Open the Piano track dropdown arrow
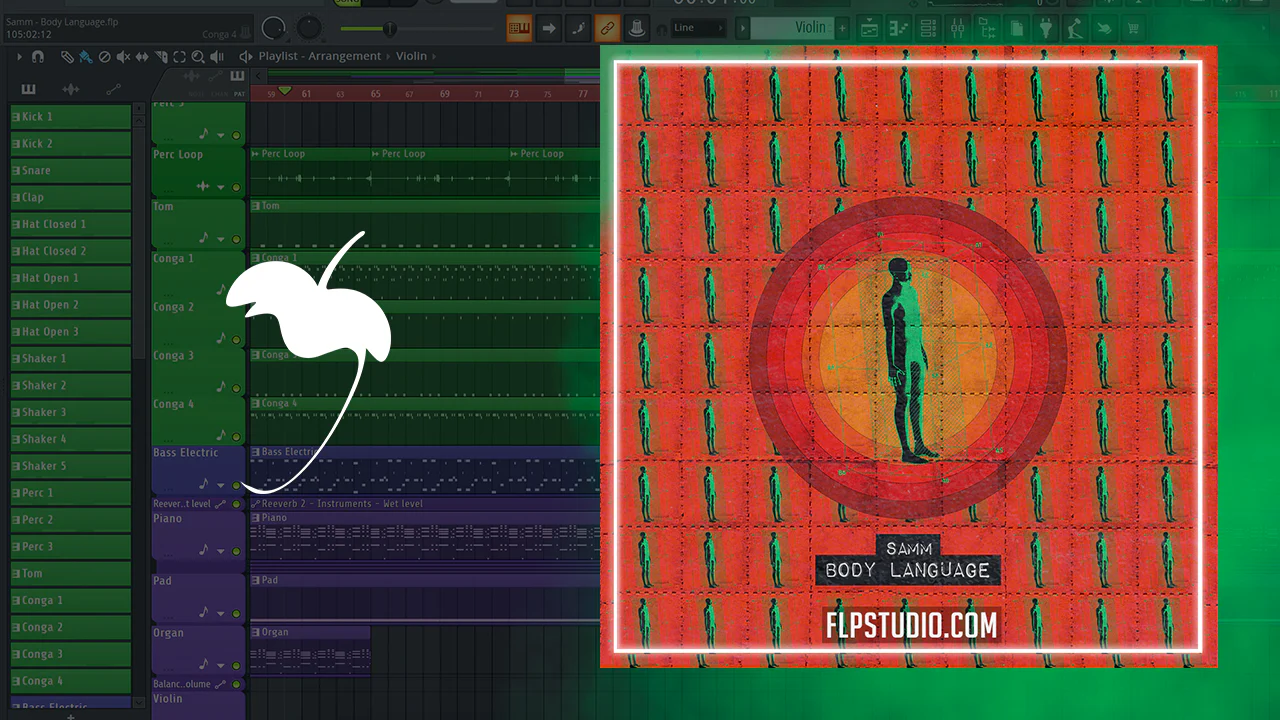The width and height of the screenshot is (1280, 720). (221, 551)
